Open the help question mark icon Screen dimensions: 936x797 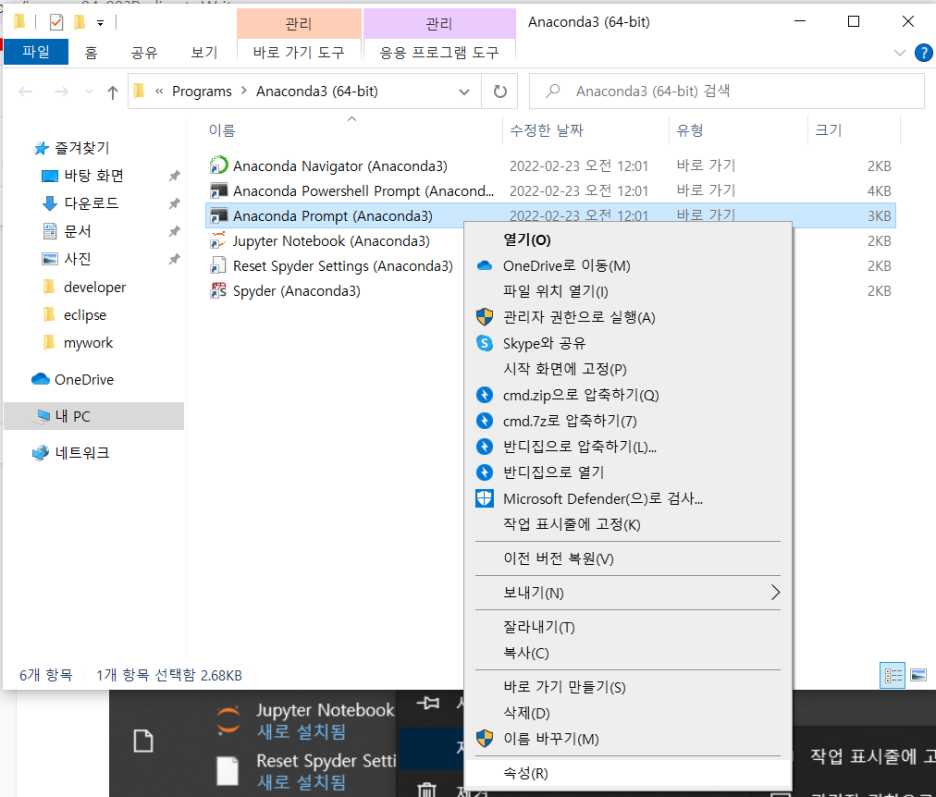click(923, 53)
